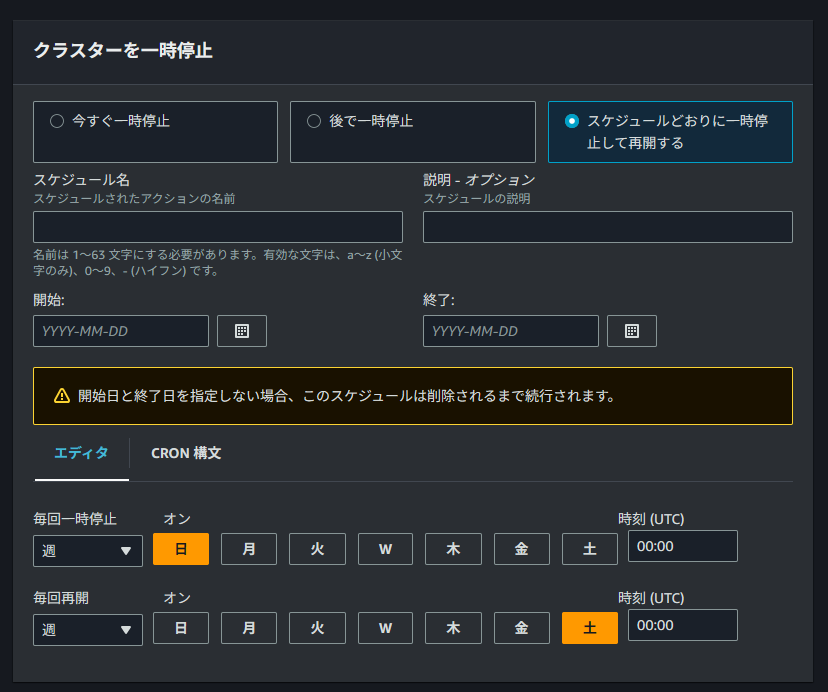This screenshot has width=828, height=692.
Task: Toggle the W day button in pause row
Action: [385, 548]
